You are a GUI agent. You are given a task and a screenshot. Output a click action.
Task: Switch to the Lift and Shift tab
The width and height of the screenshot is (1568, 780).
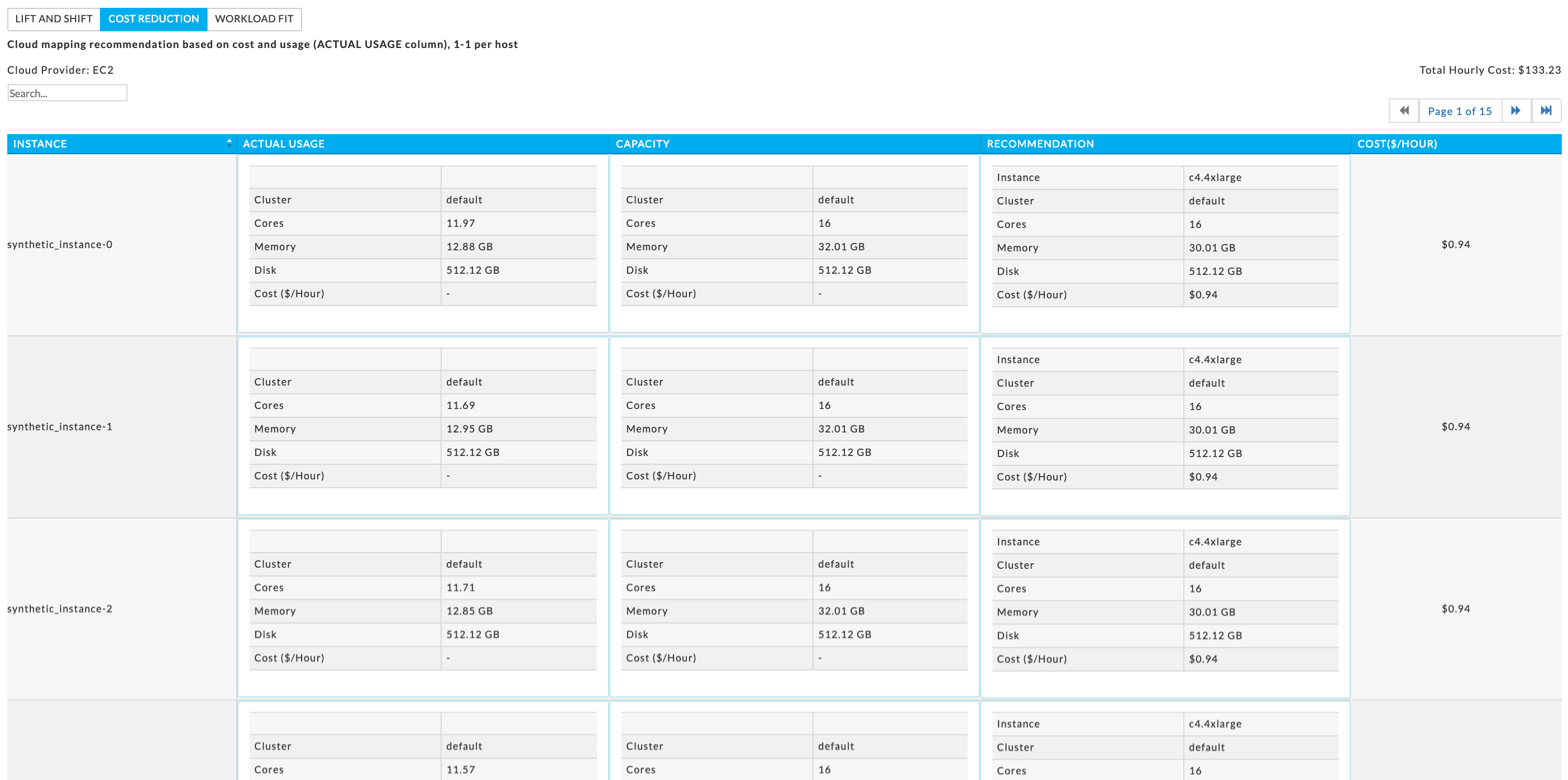pyautogui.click(x=54, y=19)
